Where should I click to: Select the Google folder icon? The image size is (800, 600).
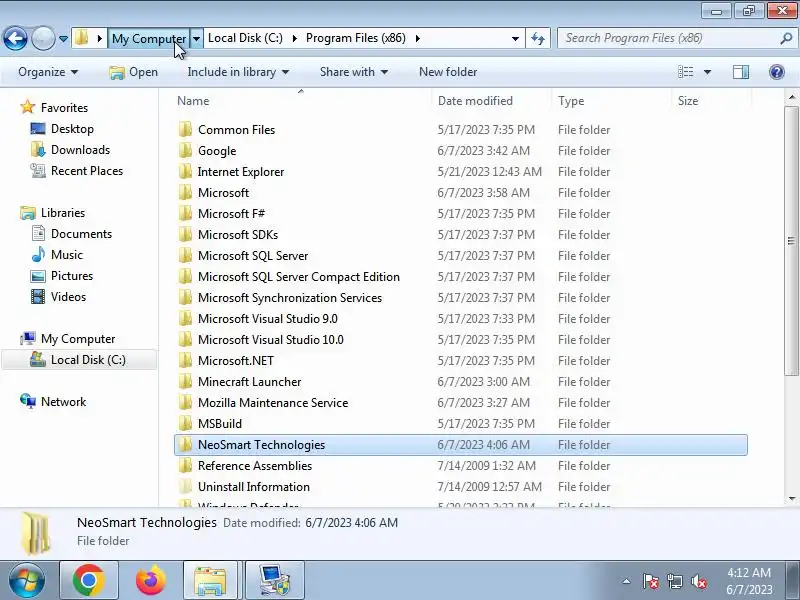click(x=185, y=151)
